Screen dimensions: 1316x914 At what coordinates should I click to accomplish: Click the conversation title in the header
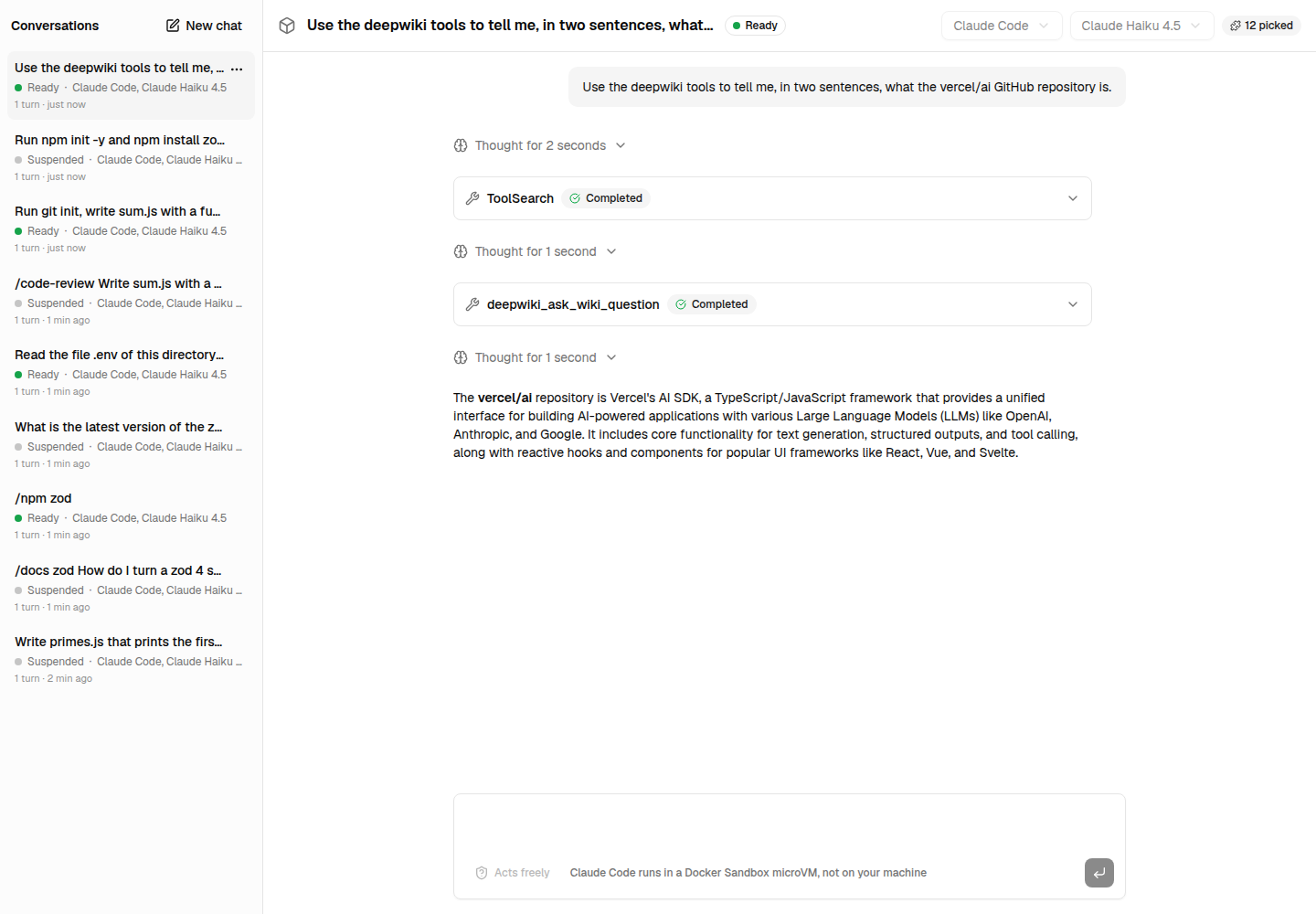coord(510,26)
